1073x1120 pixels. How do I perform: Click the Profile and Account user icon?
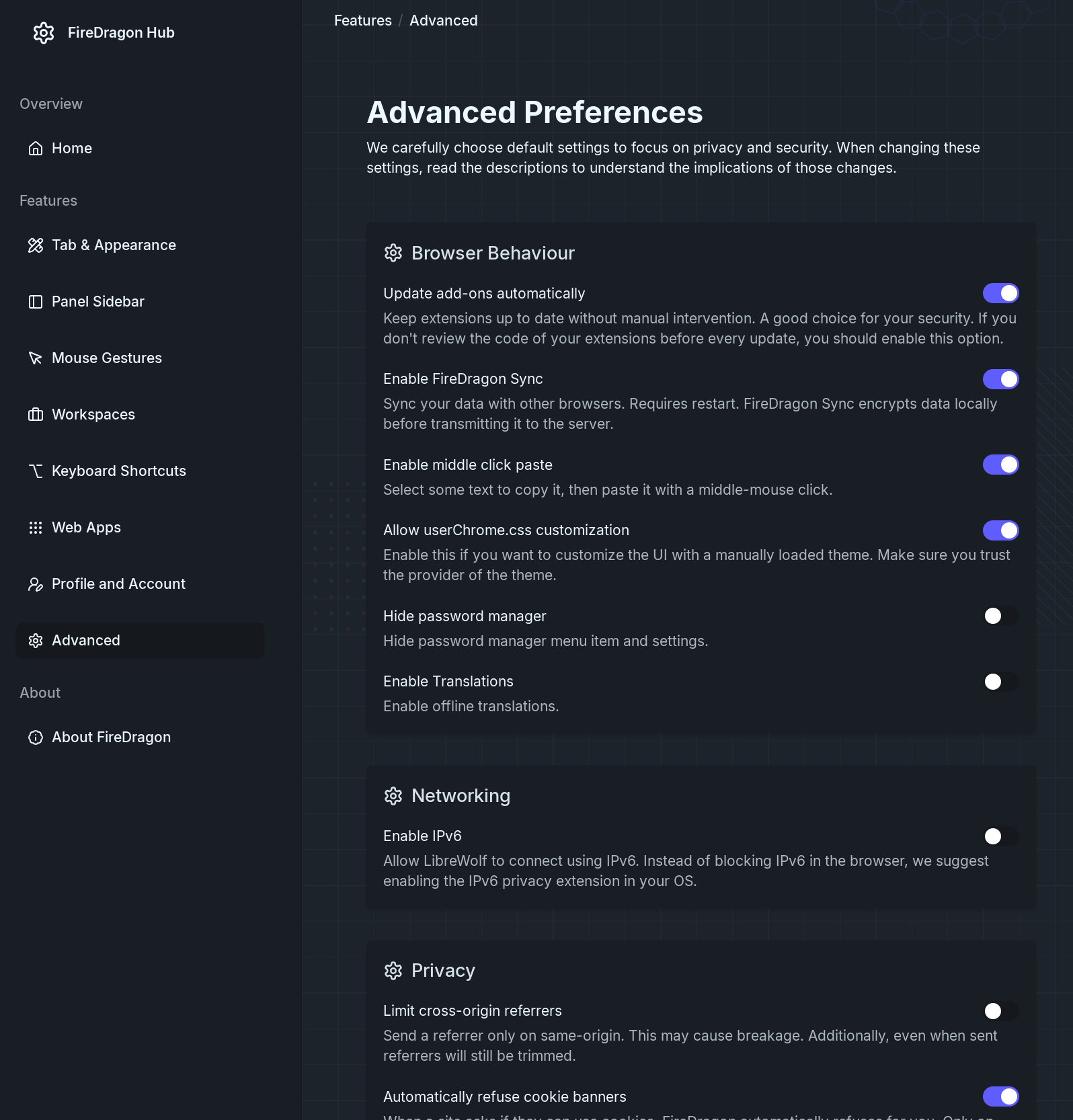(x=36, y=584)
